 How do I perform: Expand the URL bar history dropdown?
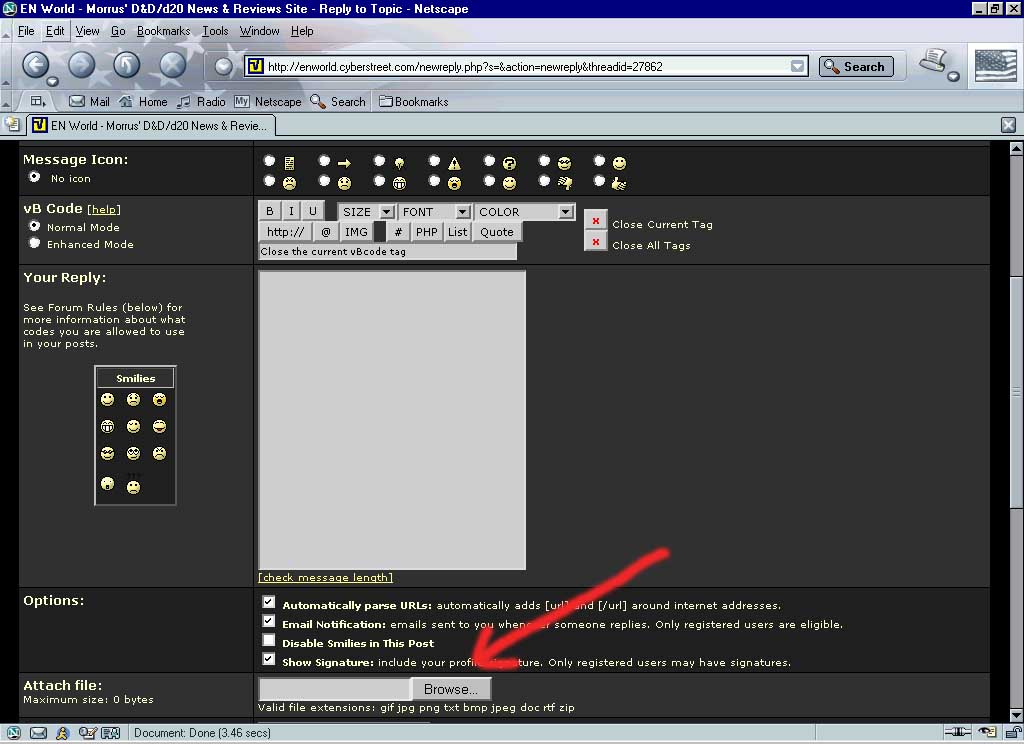[x=797, y=66]
